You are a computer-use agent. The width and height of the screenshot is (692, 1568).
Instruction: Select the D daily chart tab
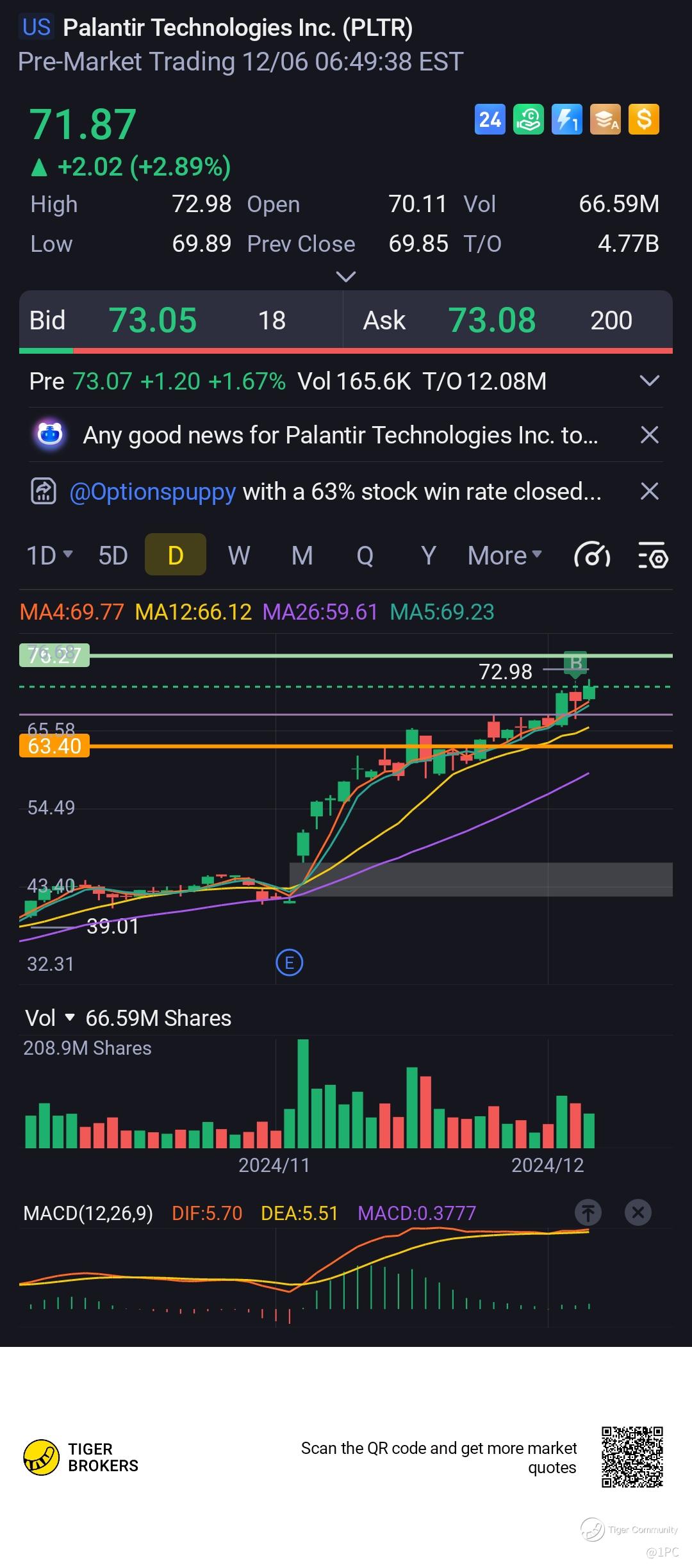coord(176,554)
